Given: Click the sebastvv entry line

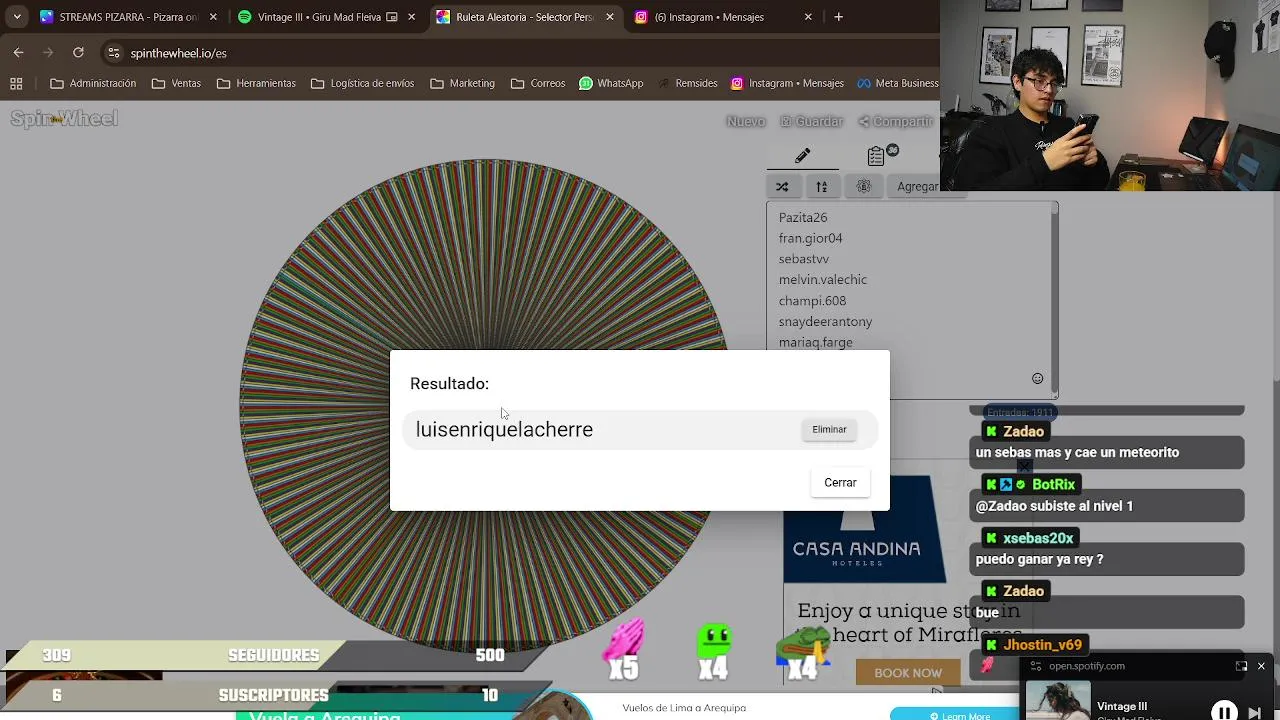Looking at the screenshot, I should point(803,259).
